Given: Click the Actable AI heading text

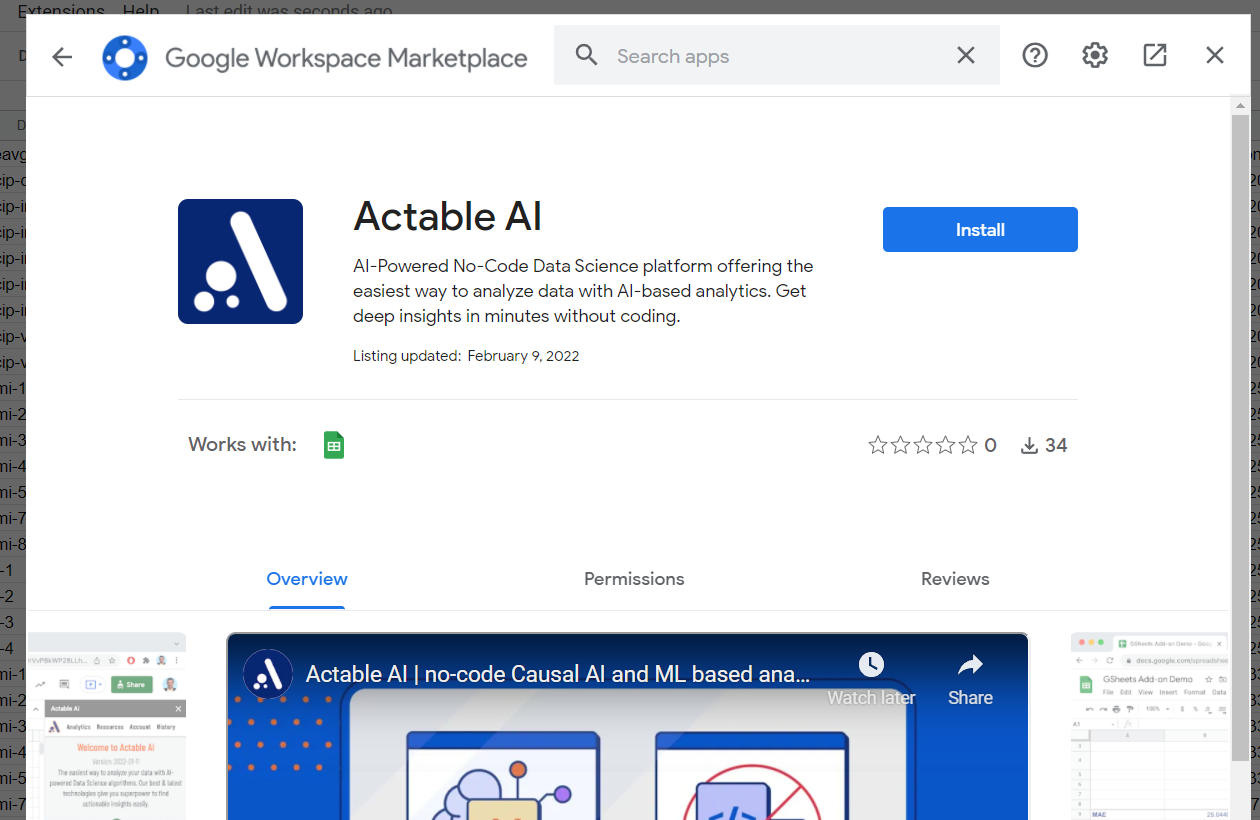Looking at the screenshot, I should pos(448,216).
